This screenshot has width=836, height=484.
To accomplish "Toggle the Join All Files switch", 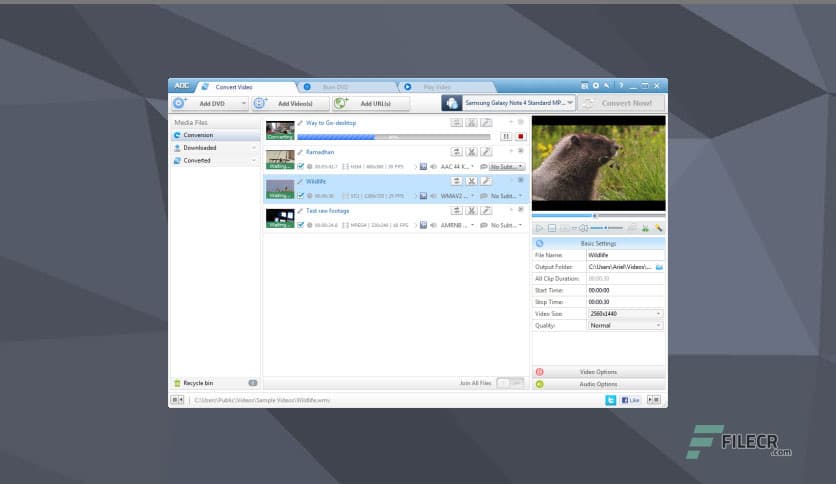I will [x=510, y=383].
